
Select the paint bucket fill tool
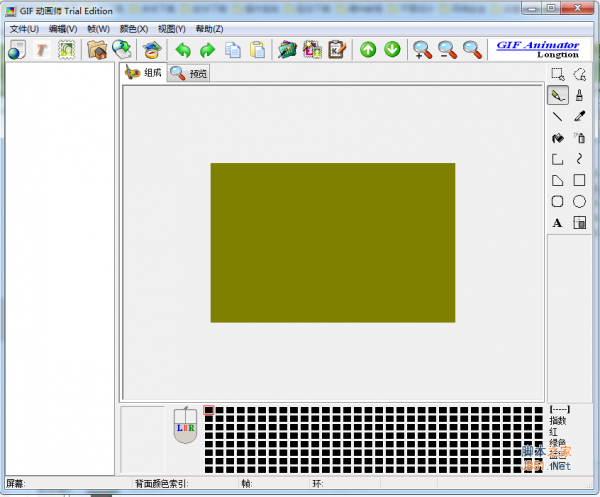(558, 138)
